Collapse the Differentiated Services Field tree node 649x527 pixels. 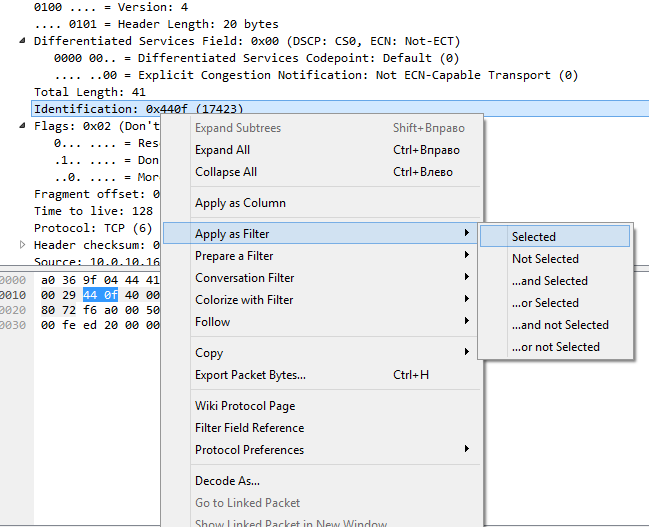point(24,42)
